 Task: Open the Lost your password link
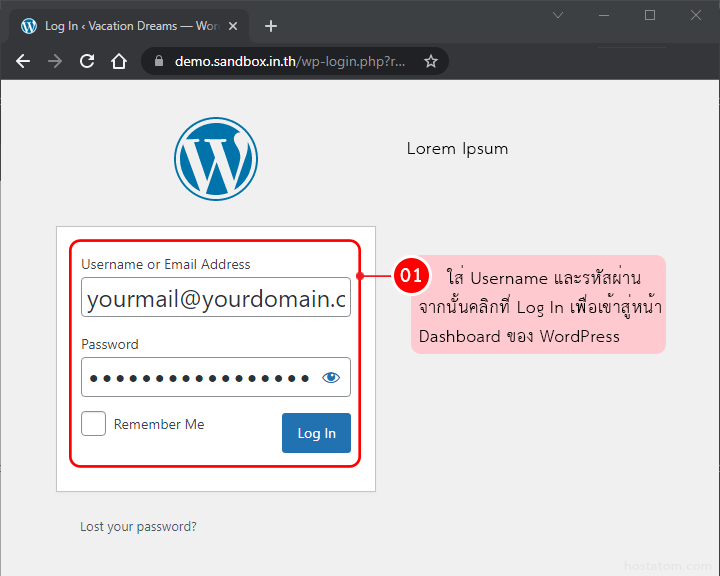point(138,526)
